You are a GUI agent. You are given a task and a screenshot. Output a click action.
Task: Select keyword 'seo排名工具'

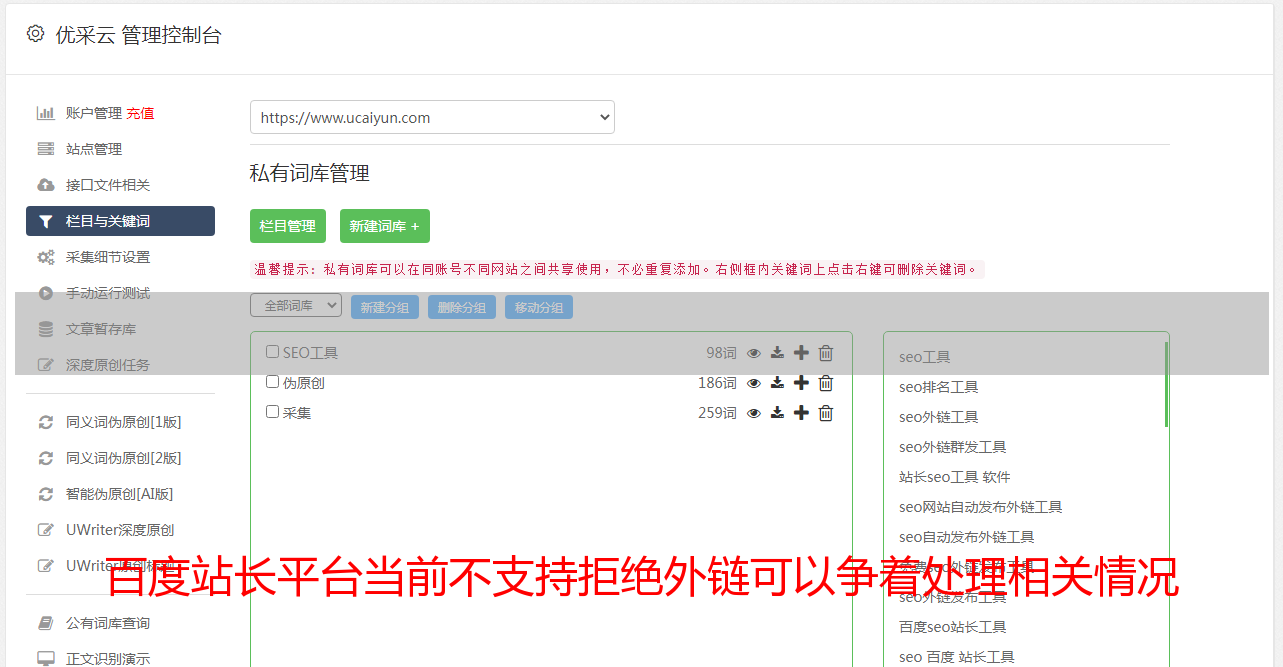tap(939, 387)
